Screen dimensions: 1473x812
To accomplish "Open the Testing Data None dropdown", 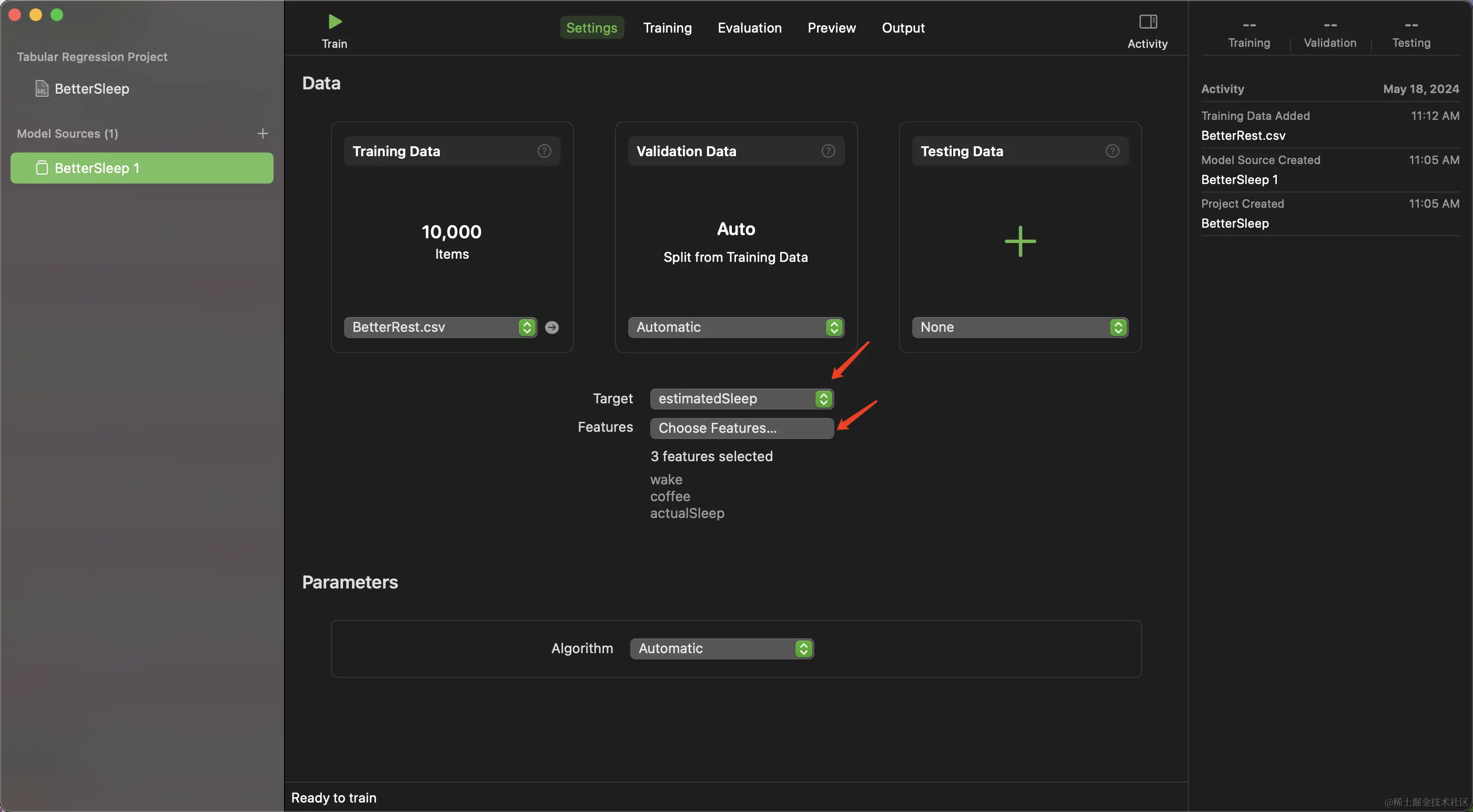I will point(1019,327).
